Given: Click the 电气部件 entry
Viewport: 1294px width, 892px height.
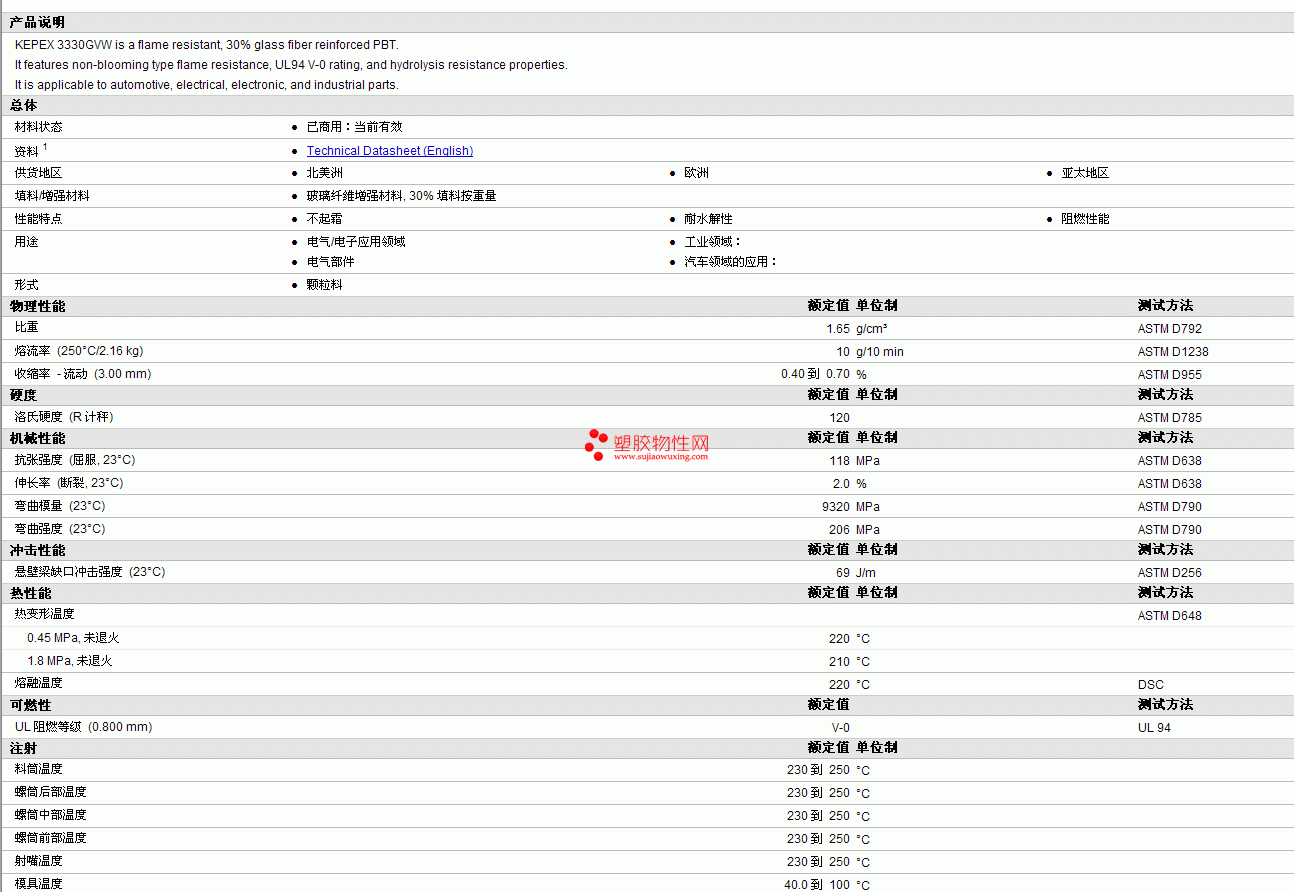Looking at the screenshot, I should [331, 262].
